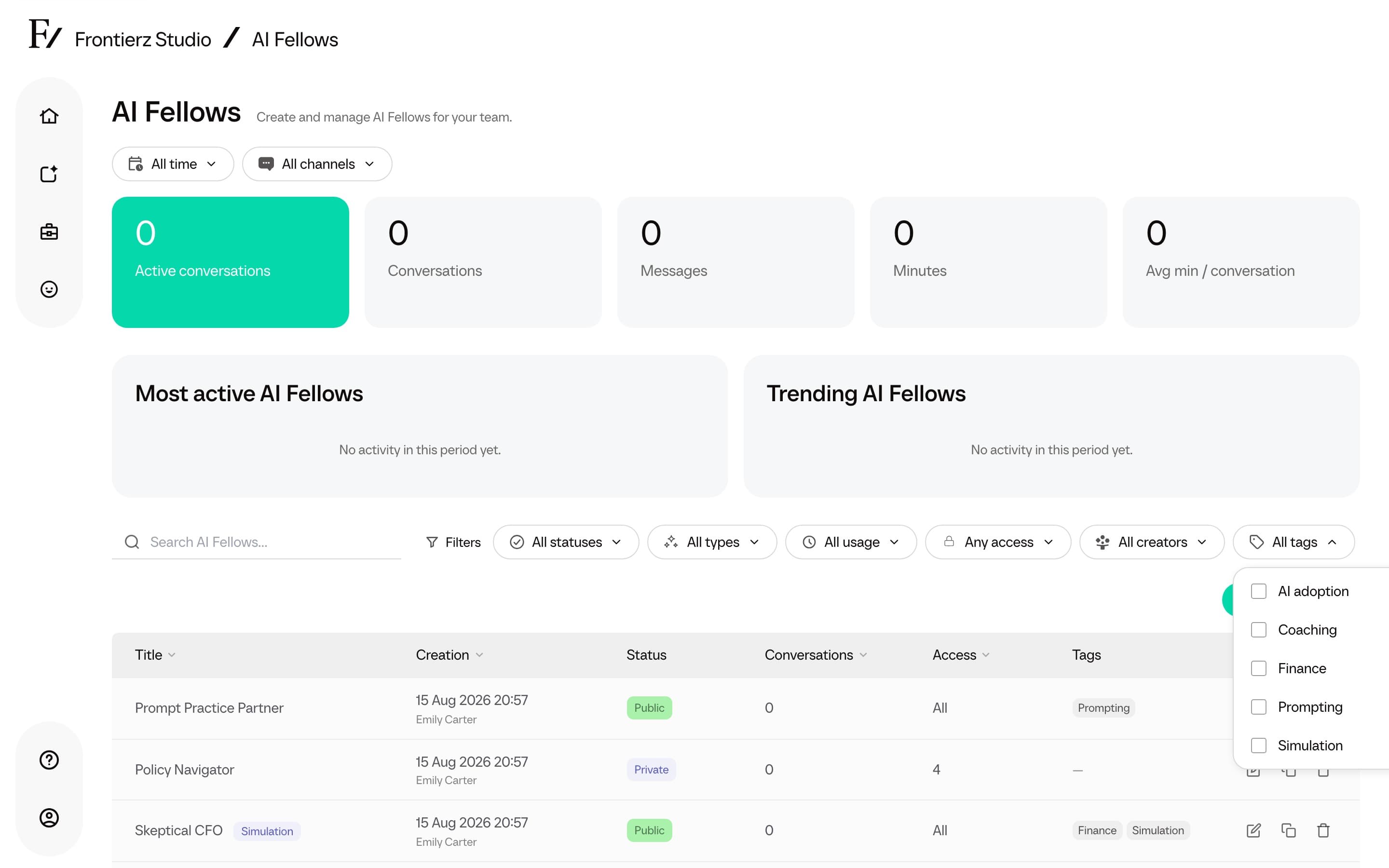Select Coaching label in tags menu
1389x868 pixels.
pyautogui.click(x=1307, y=630)
